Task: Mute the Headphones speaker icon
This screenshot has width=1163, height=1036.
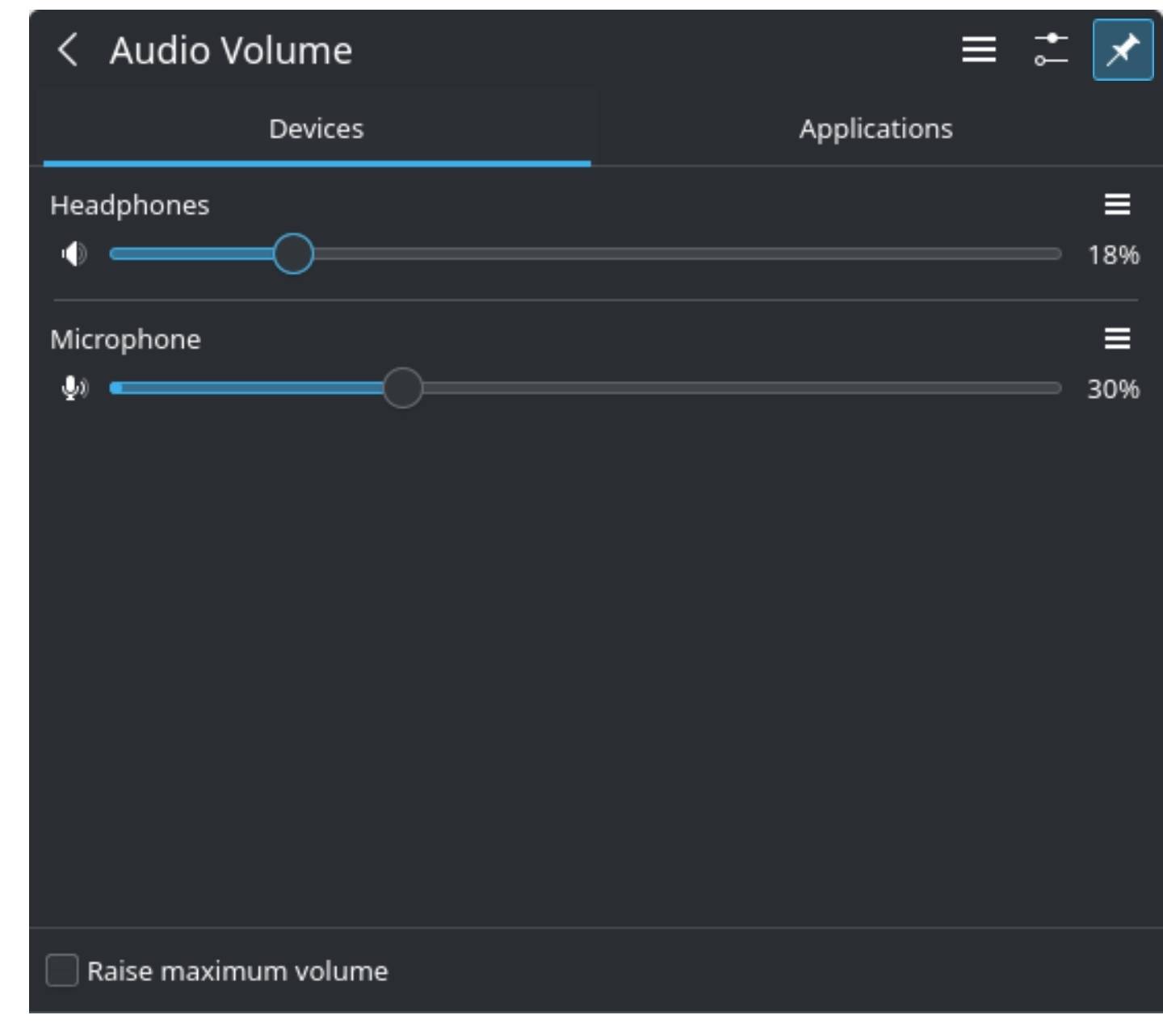Action: (73, 254)
